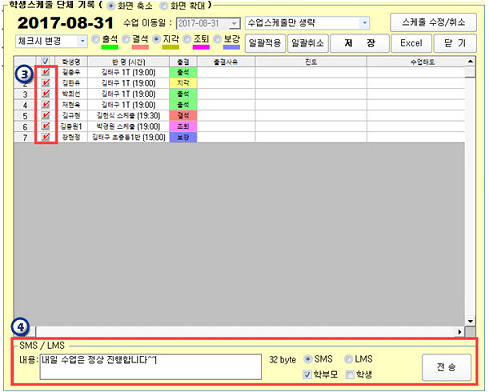The height and width of the screenshot is (392, 489).
Task: Select the 화면 확대 radio option
Action: tap(163, 6)
